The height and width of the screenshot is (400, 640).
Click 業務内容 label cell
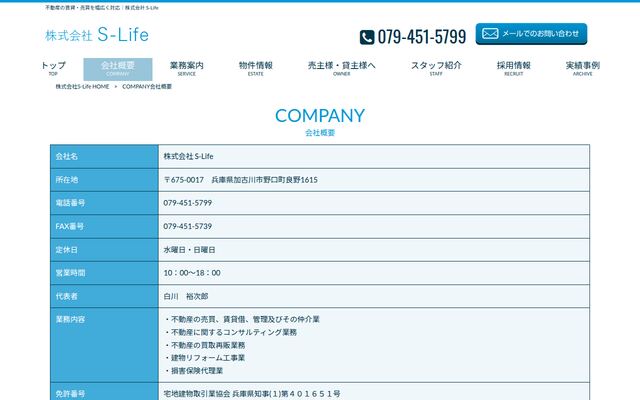[x=104, y=345]
